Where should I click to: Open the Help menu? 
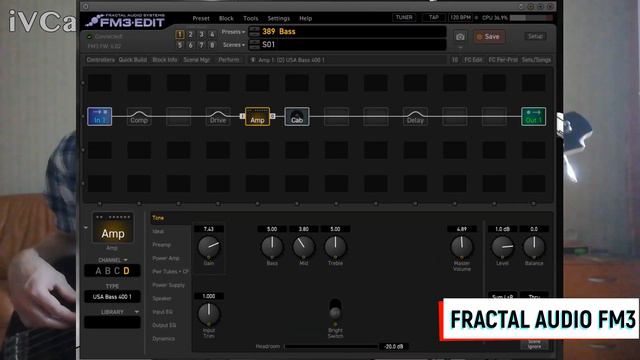[x=305, y=18]
